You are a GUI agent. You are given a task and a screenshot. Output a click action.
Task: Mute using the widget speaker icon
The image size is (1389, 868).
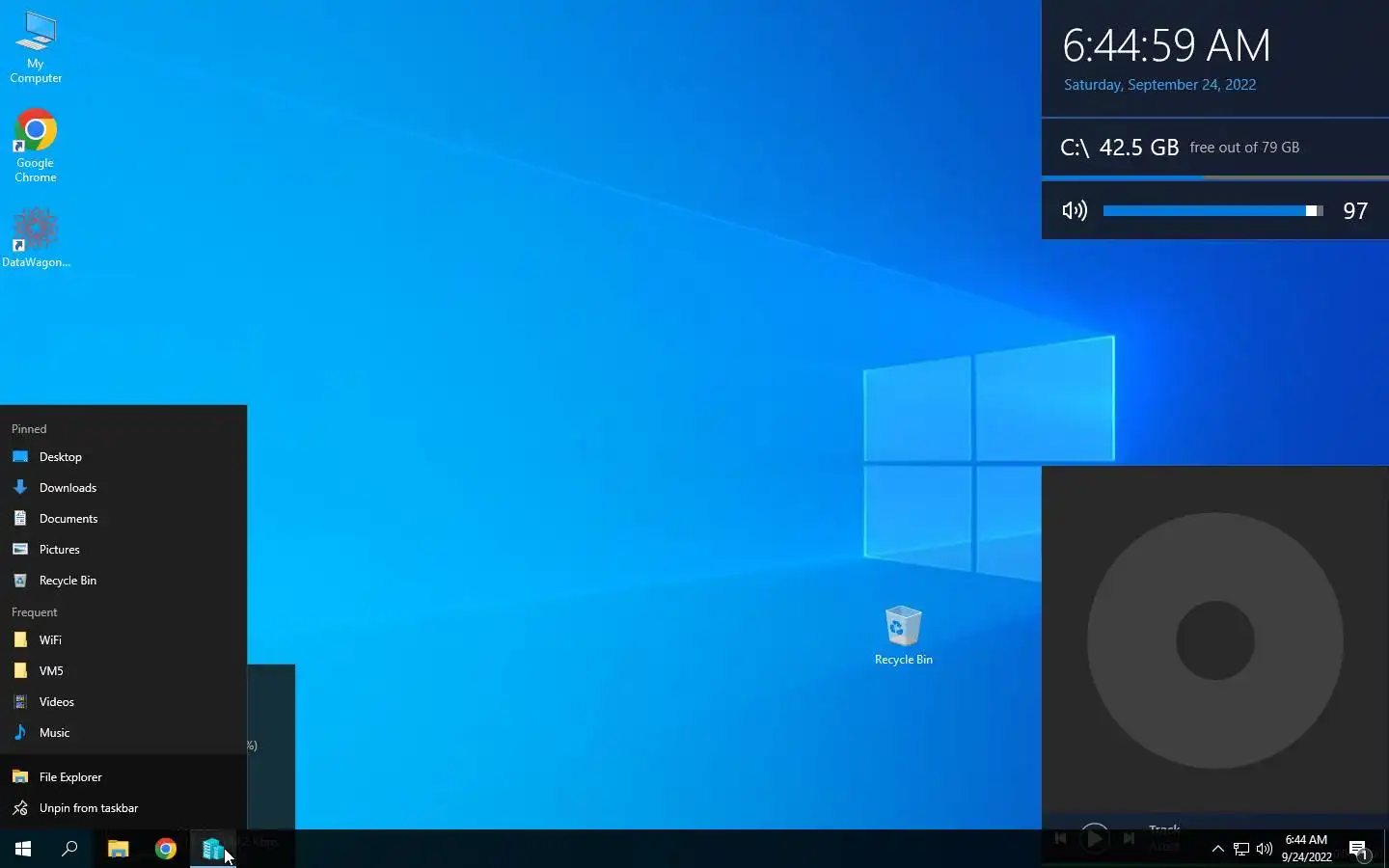coord(1075,210)
